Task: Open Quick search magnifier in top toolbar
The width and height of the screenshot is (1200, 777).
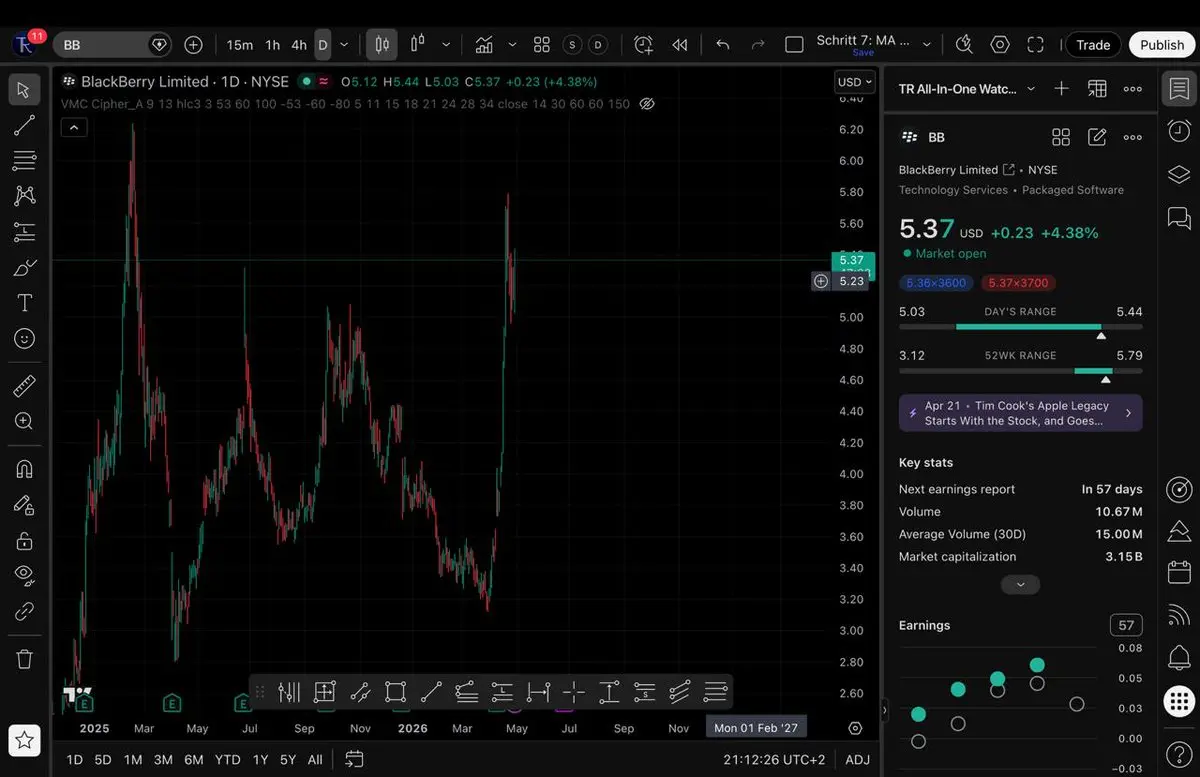Action: [x=964, y=45]
